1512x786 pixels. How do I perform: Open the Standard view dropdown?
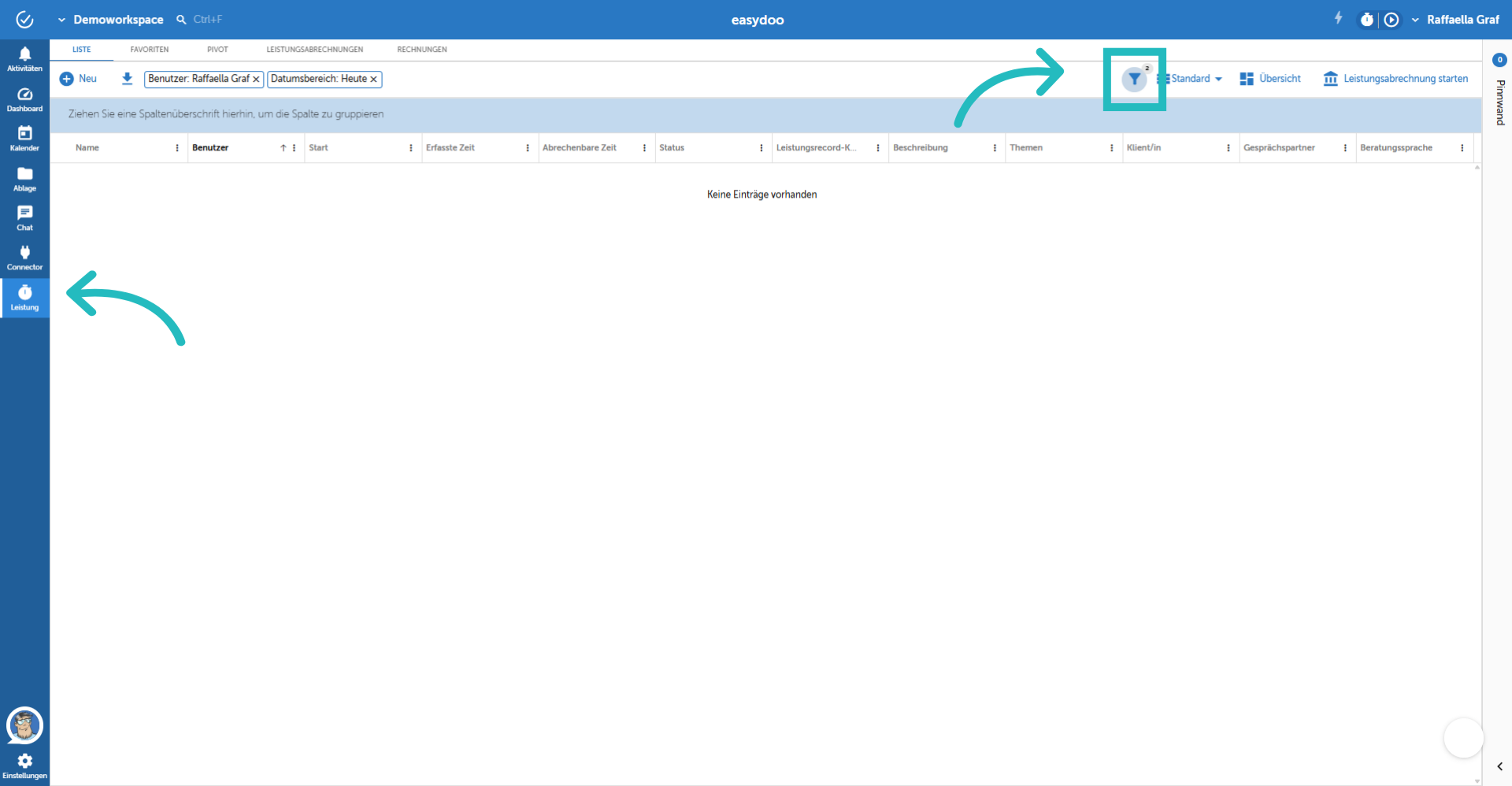[1190, 79]
